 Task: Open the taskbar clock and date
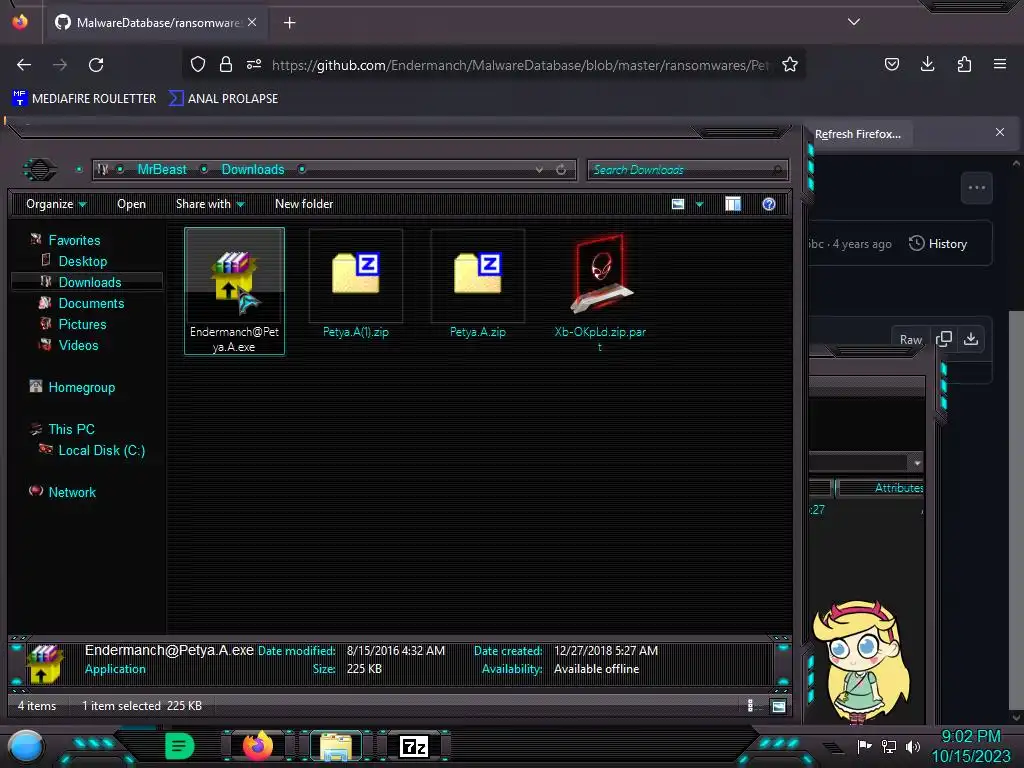970,746
